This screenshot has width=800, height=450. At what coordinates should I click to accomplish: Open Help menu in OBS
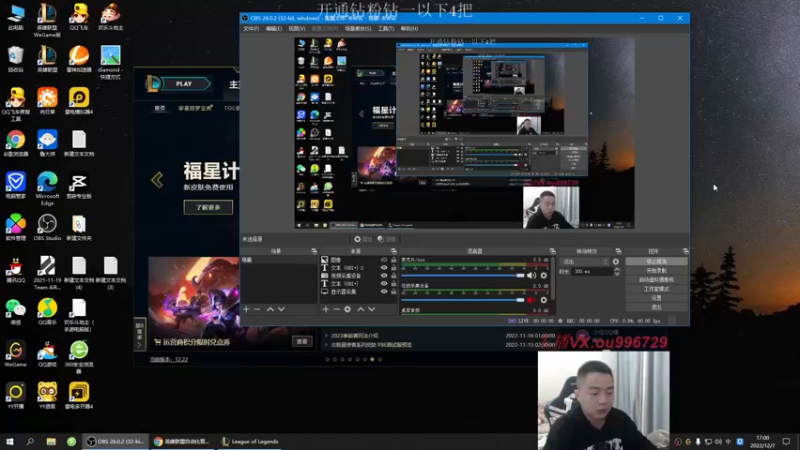[x=409, y=29]
